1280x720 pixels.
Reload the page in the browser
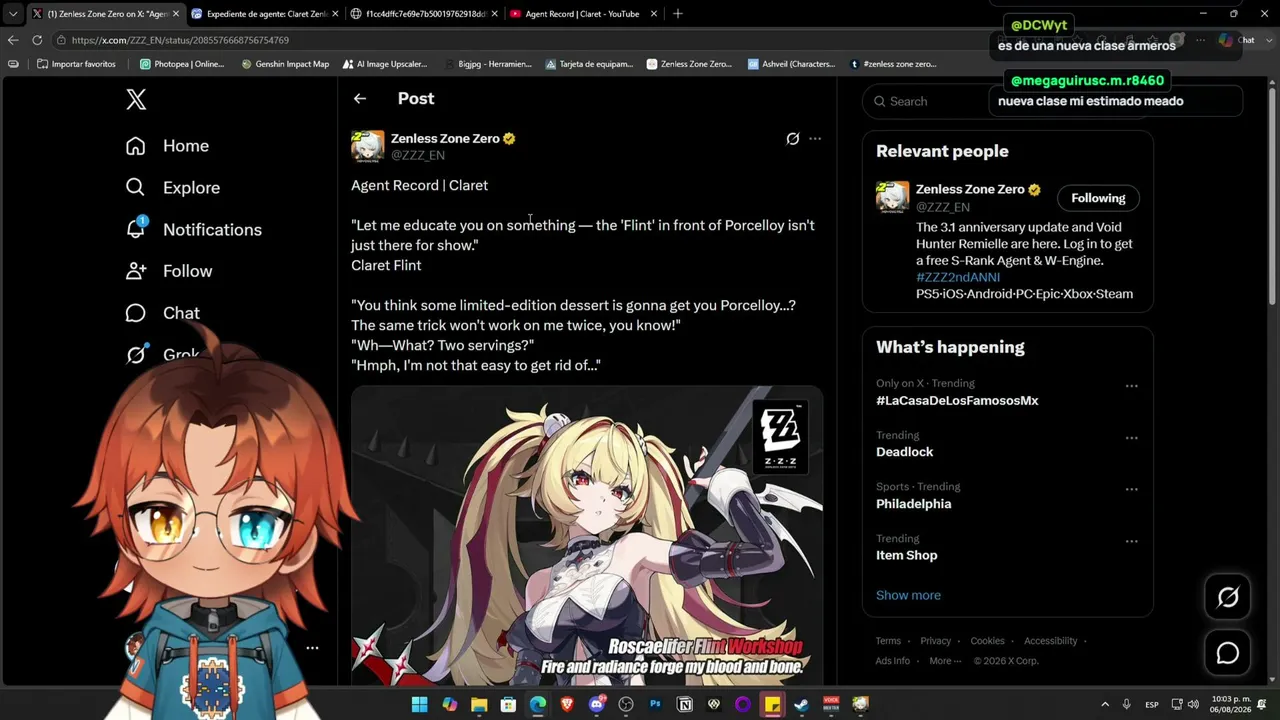coord(37,40)
